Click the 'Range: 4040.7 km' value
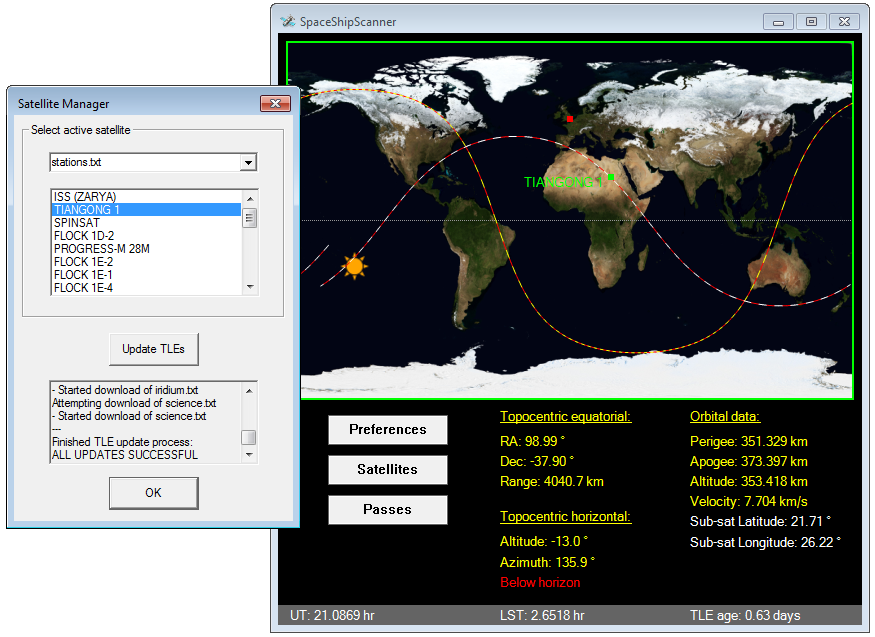875x637 pixels. click(x=552, y=481)
